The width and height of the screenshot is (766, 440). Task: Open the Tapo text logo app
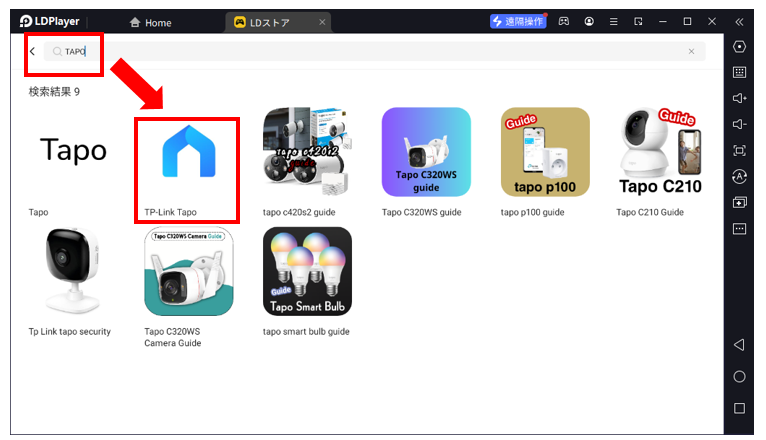(x=73, y=149)
